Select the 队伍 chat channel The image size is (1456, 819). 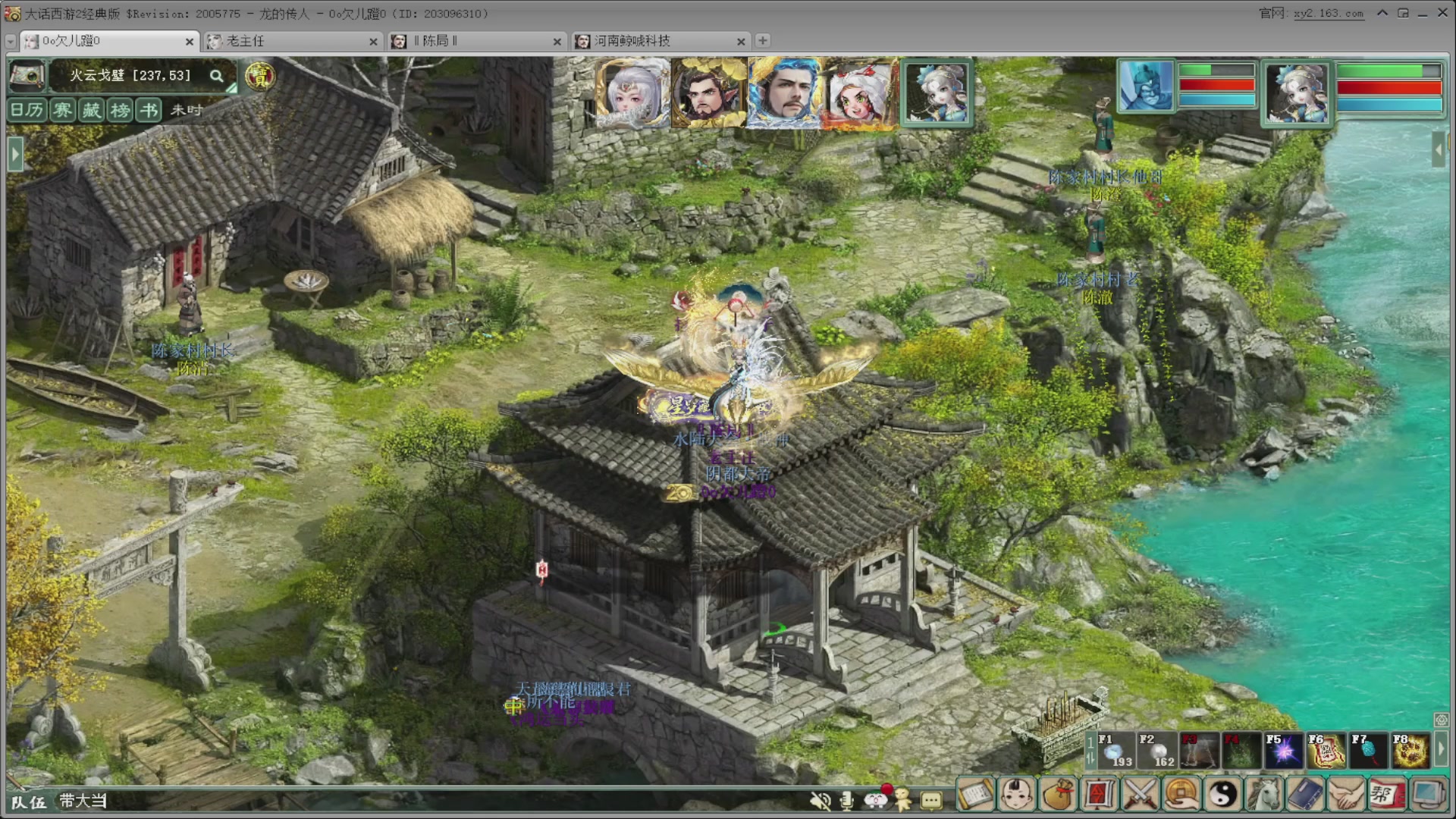[29, 802]
